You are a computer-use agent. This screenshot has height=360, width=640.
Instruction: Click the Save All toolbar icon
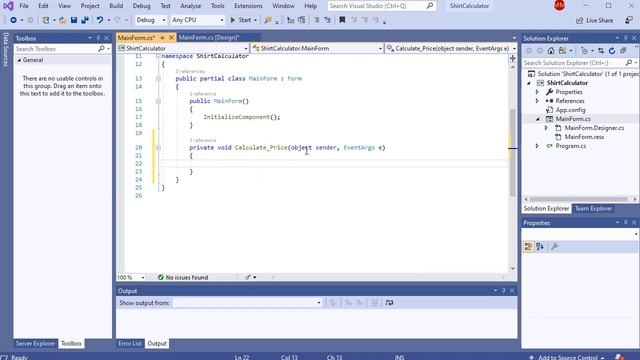point(85,20)
